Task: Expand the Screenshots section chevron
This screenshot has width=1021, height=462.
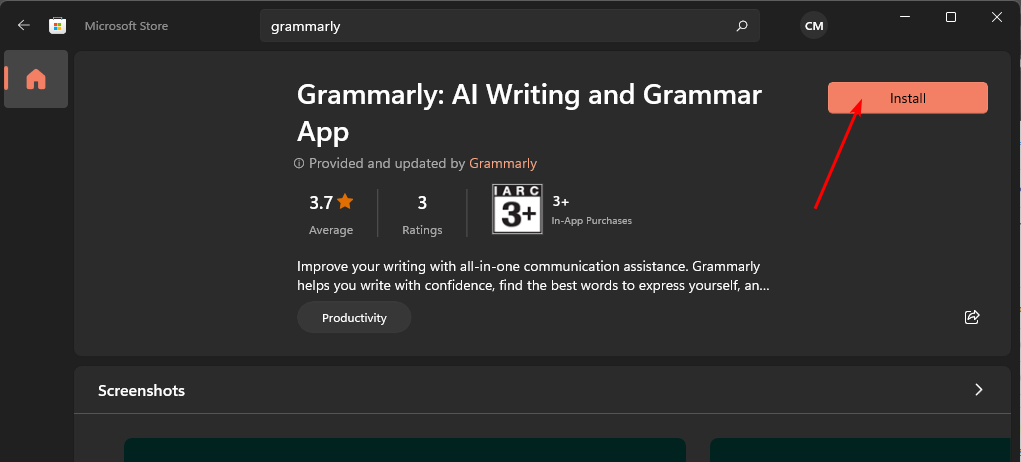Action: [978, 390]
